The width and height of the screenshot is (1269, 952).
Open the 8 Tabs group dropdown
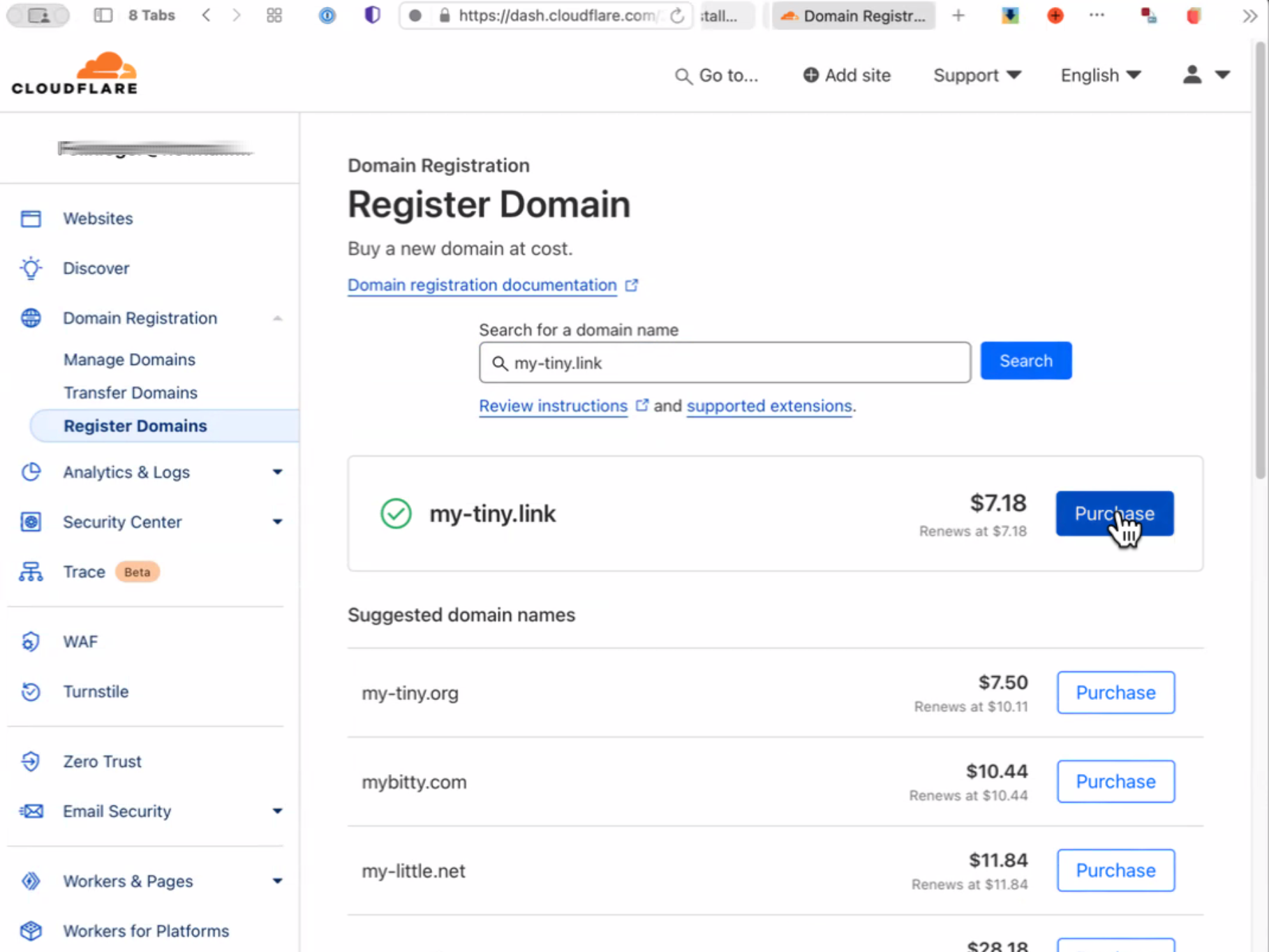tap(151, 15)
